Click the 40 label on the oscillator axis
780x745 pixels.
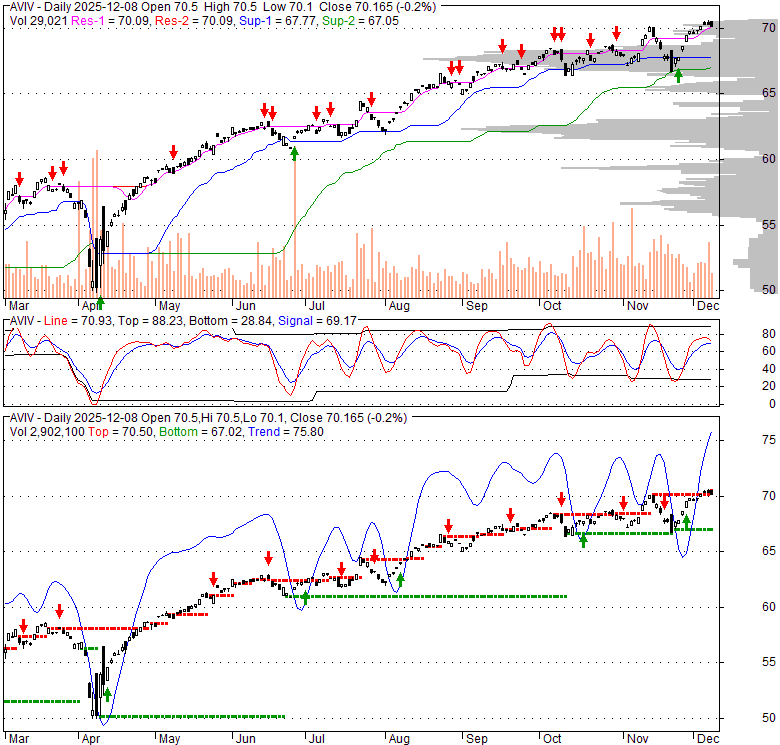click(769, 369)
